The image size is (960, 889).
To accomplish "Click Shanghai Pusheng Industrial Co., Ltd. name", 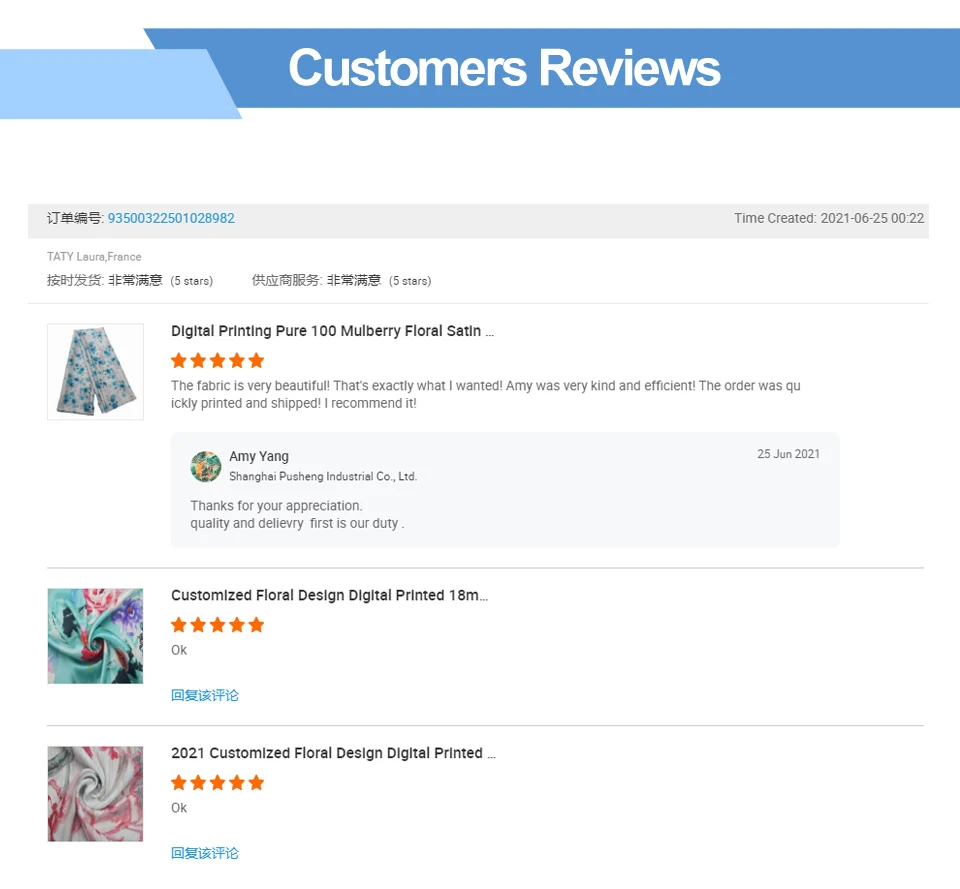I will pos(323,476).
